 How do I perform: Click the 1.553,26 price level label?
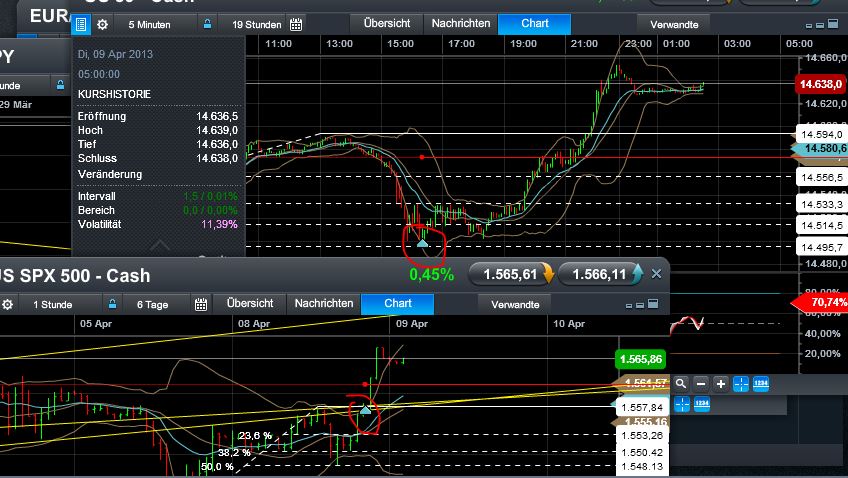point(642,436)
